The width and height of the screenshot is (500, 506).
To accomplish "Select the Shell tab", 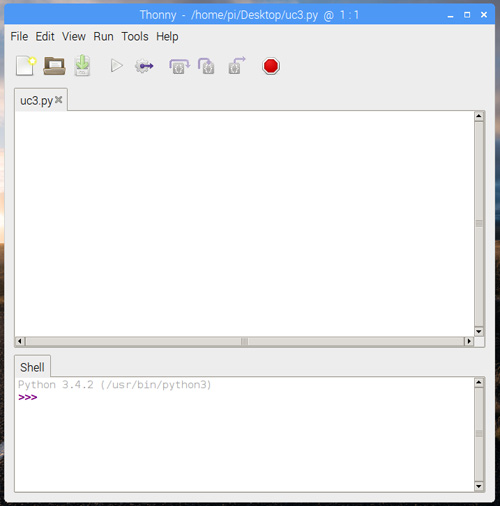I will pos(32,367).
